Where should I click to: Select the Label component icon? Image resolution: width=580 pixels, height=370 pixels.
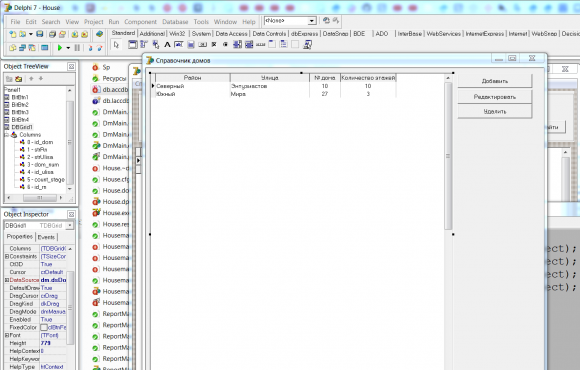coord(167,44)
